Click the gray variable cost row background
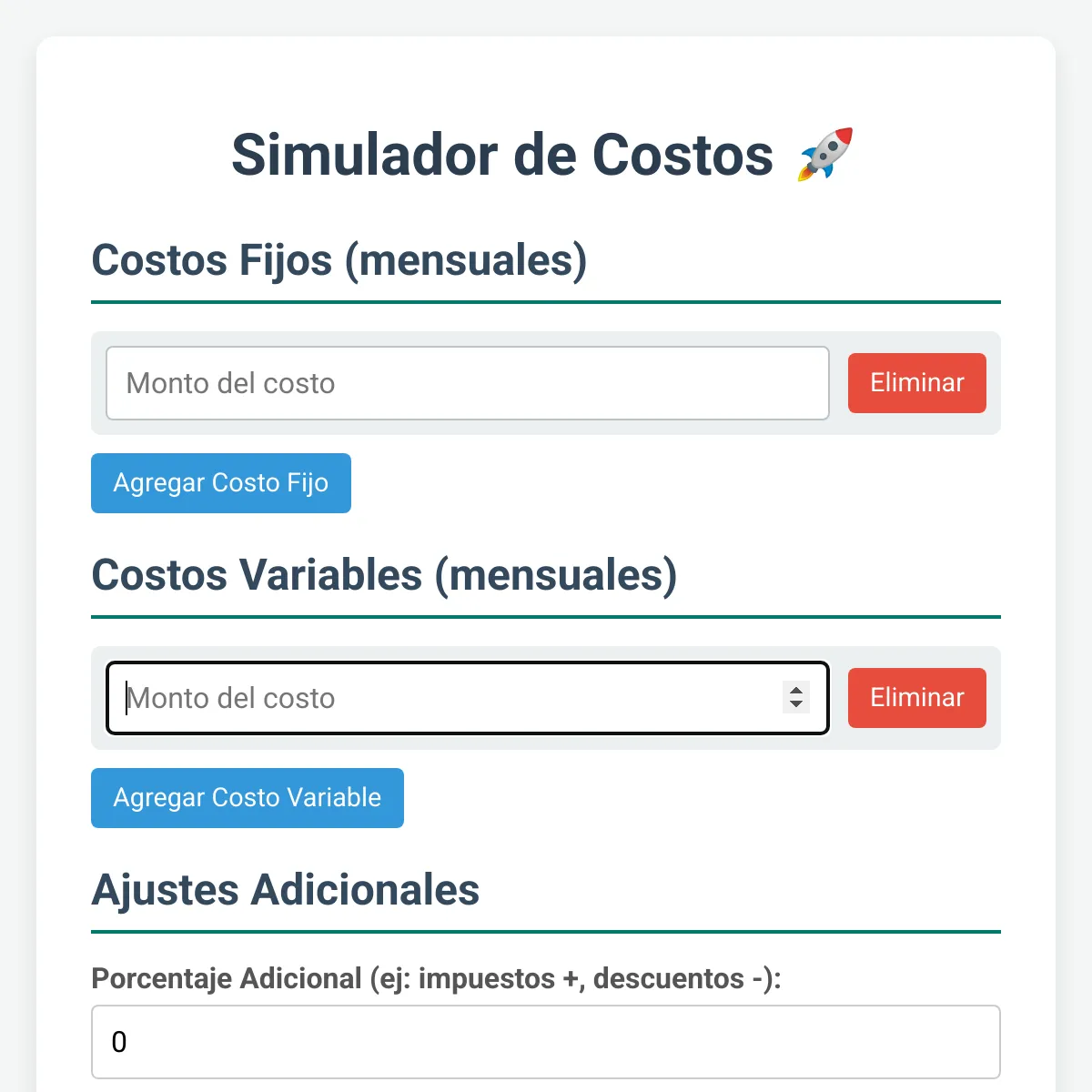 838,743
